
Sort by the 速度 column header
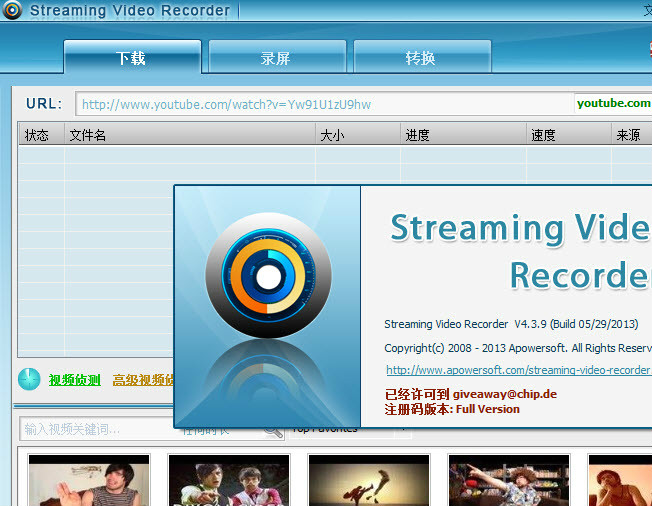point(568,135)
